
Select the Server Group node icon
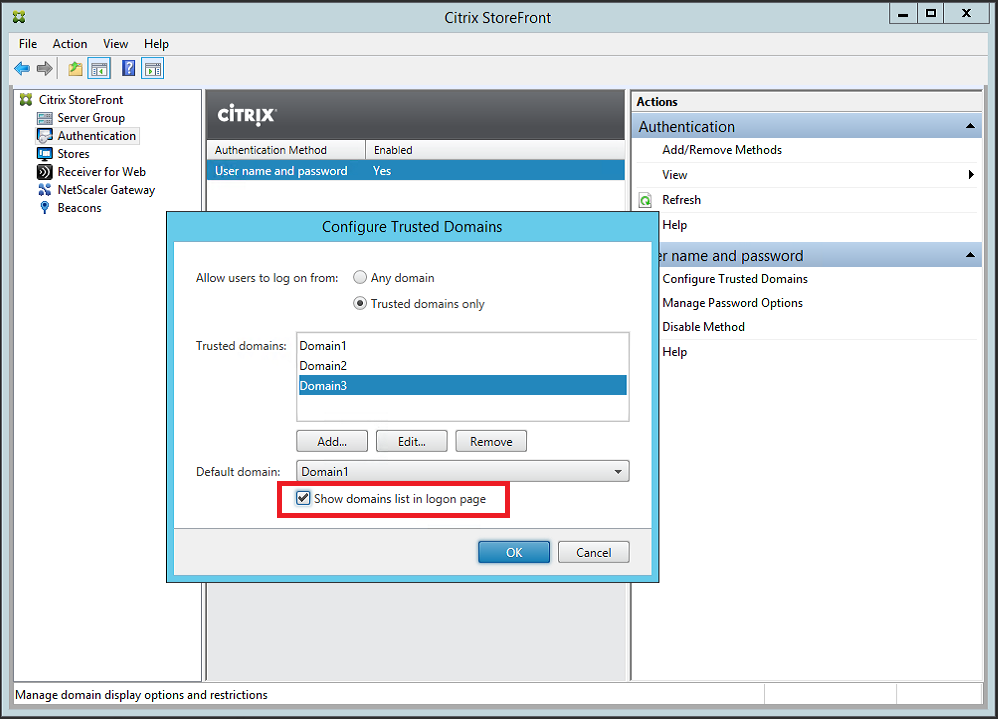coord(44,118)
